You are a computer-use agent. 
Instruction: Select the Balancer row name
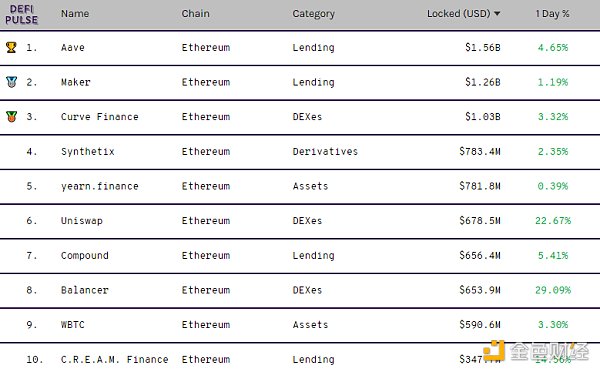(85, 290)
